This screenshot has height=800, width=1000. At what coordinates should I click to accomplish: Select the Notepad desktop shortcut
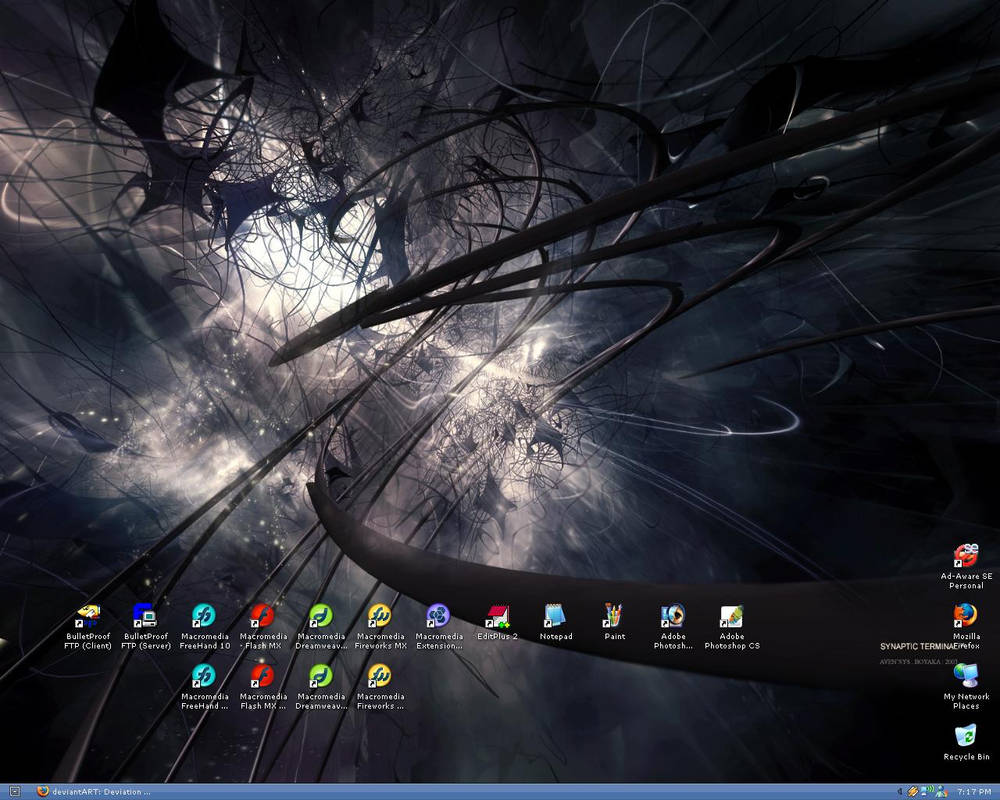tap(555, 623)
